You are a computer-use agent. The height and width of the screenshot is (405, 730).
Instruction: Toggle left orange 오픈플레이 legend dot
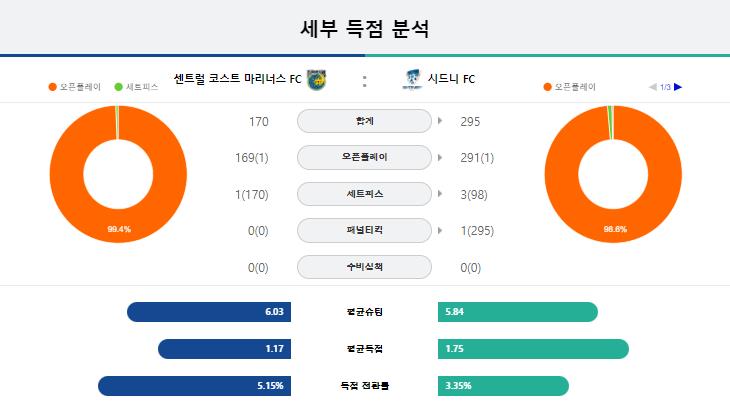pos(53,87)
